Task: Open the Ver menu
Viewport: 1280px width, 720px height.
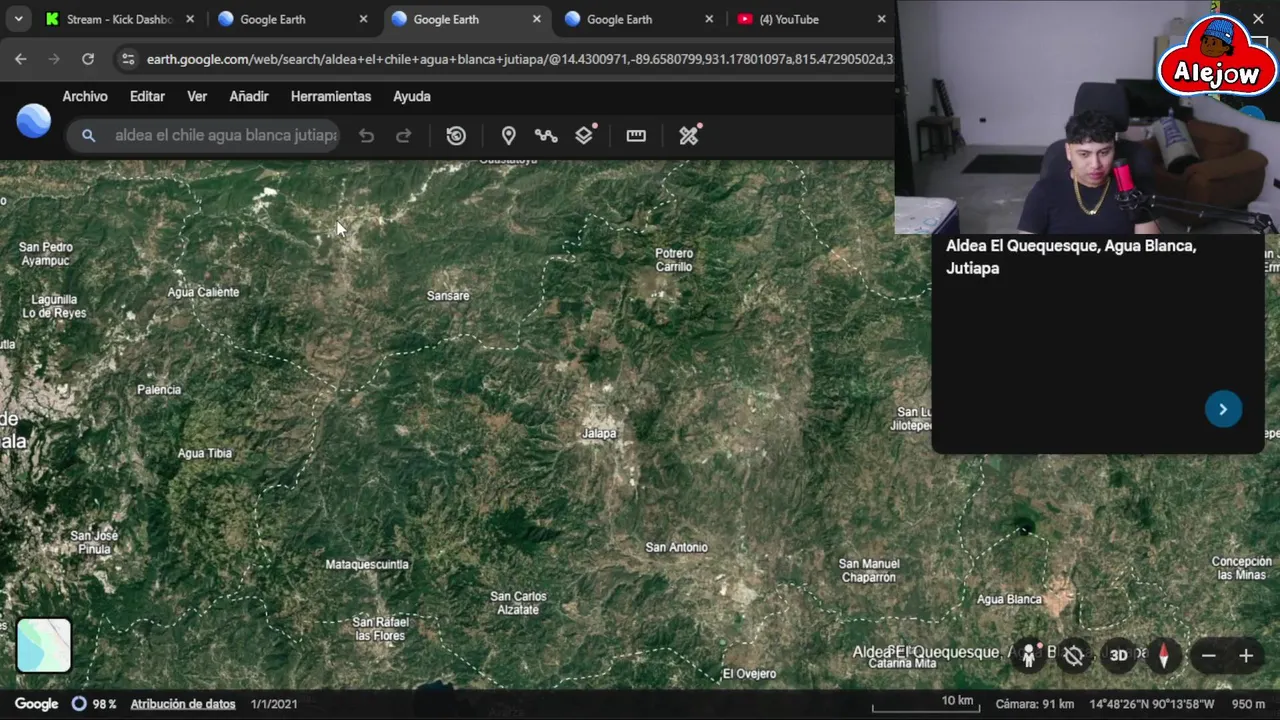Action: tap(197, 96)
